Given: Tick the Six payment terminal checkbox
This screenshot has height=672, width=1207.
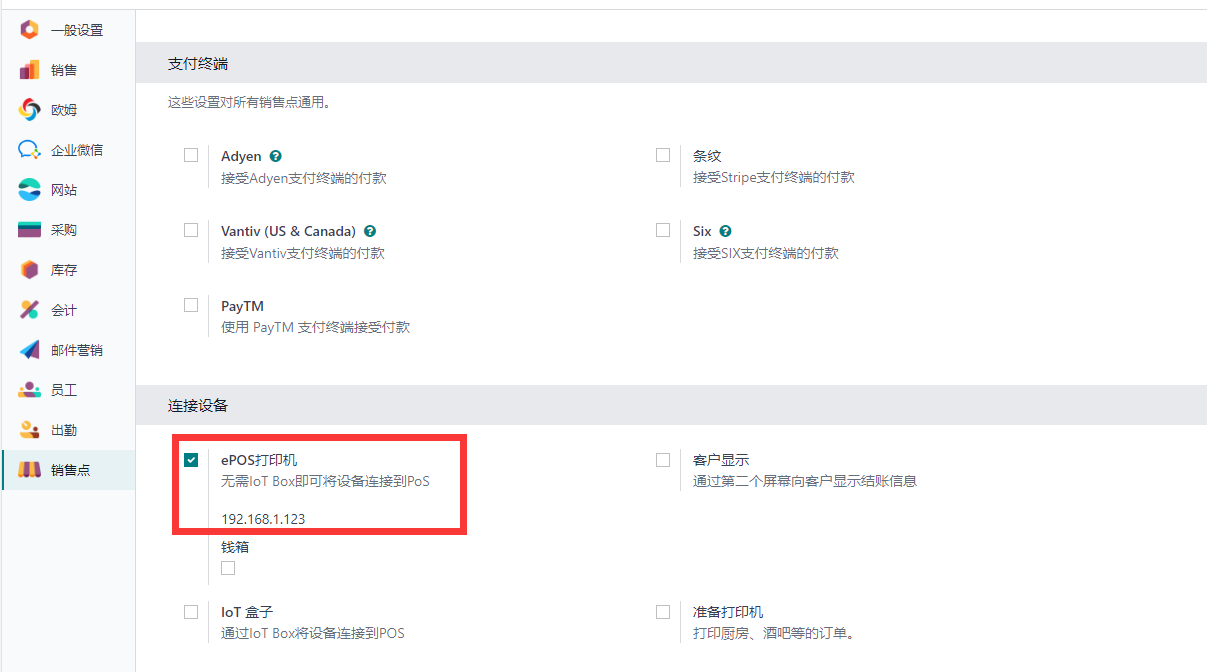Looking at the screenshot, I should click(x=663, y=230).
